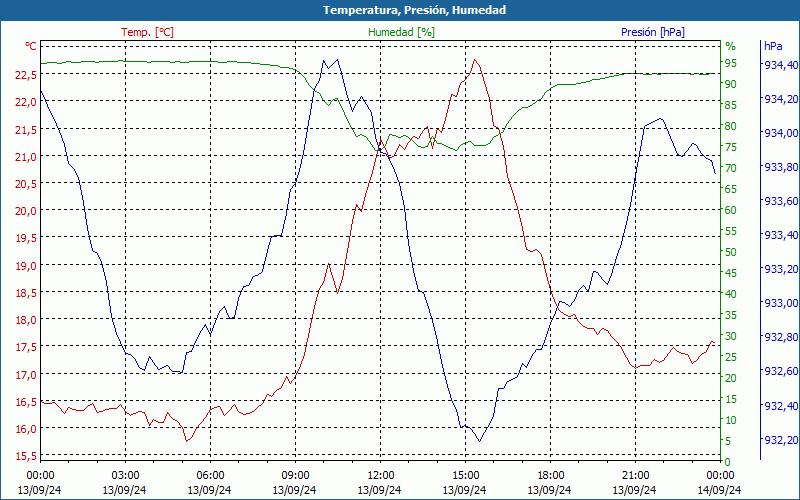Screen dimensions: 800x500
Task: Click the 15,5 temperature axis value
Action: tap(26, 456)
